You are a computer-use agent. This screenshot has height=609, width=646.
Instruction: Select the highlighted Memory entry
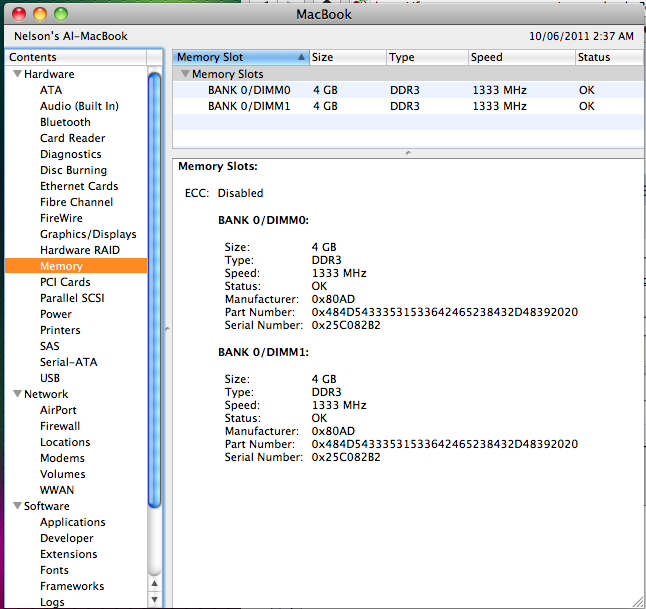[x=76, y=266]
